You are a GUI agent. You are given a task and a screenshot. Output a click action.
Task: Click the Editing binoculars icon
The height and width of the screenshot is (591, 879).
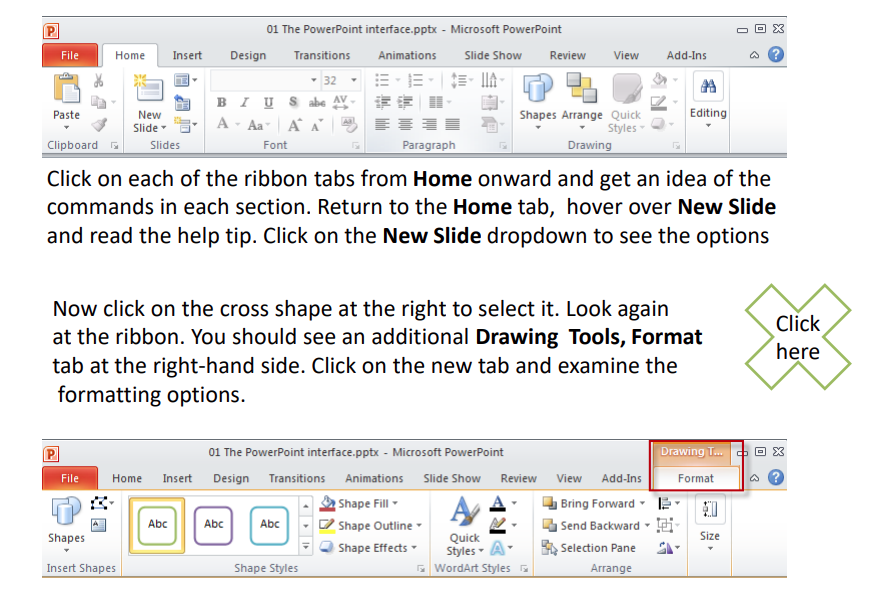tap(708, 88)
